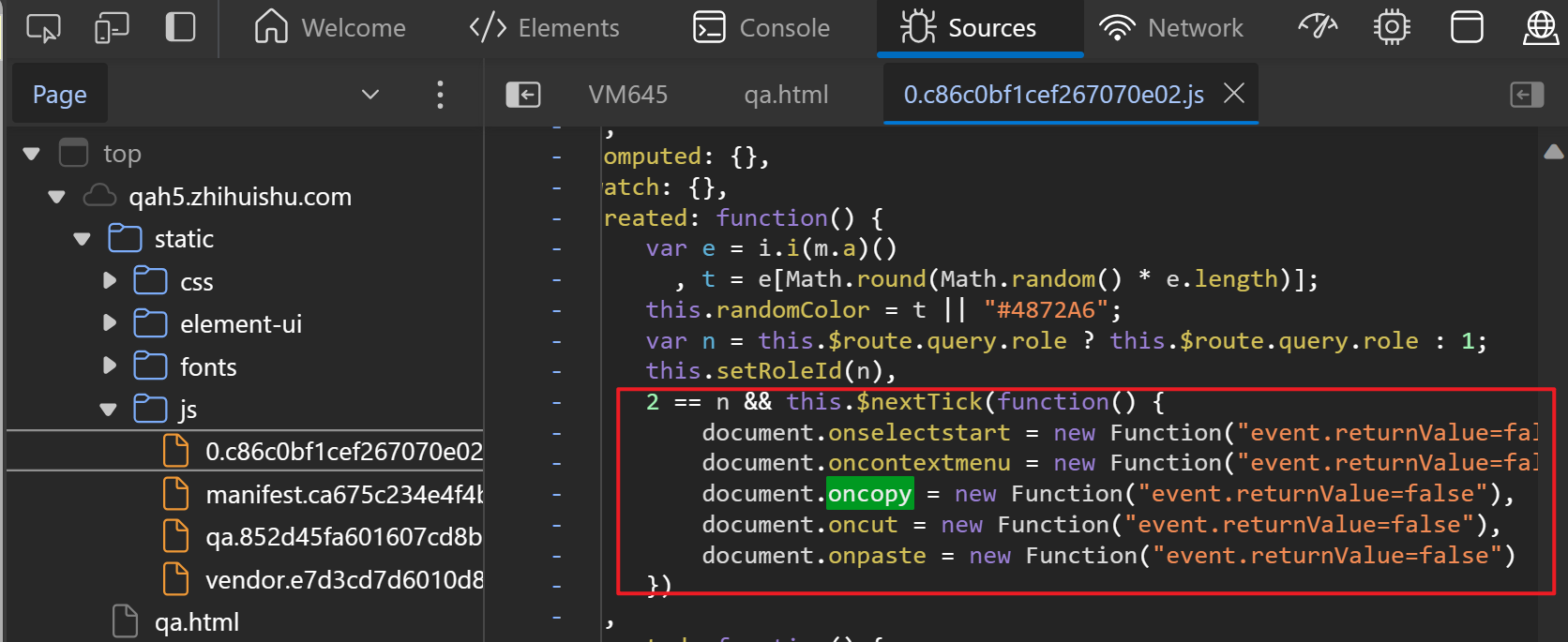
Task: Open the Memory chip icon tab
Action: click(x=1392, y=27)
